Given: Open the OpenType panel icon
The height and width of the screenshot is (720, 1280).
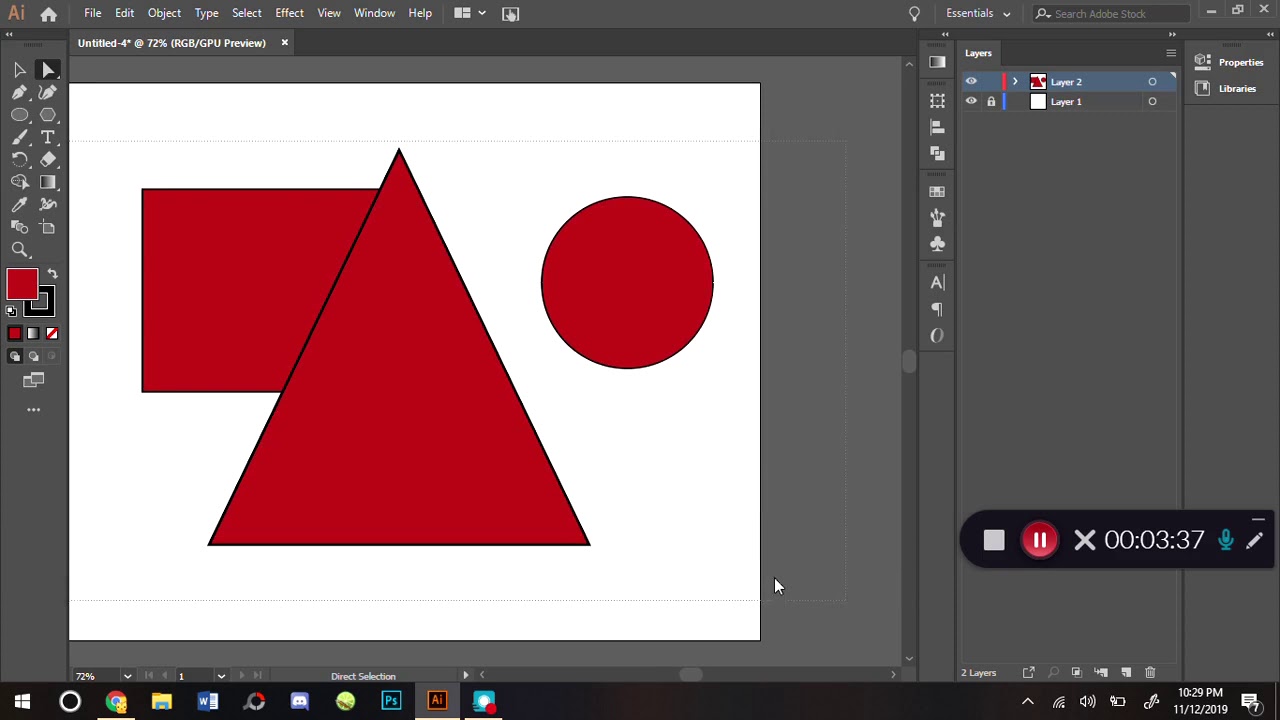Looking at the screenshot, I should tap(937, 335).
